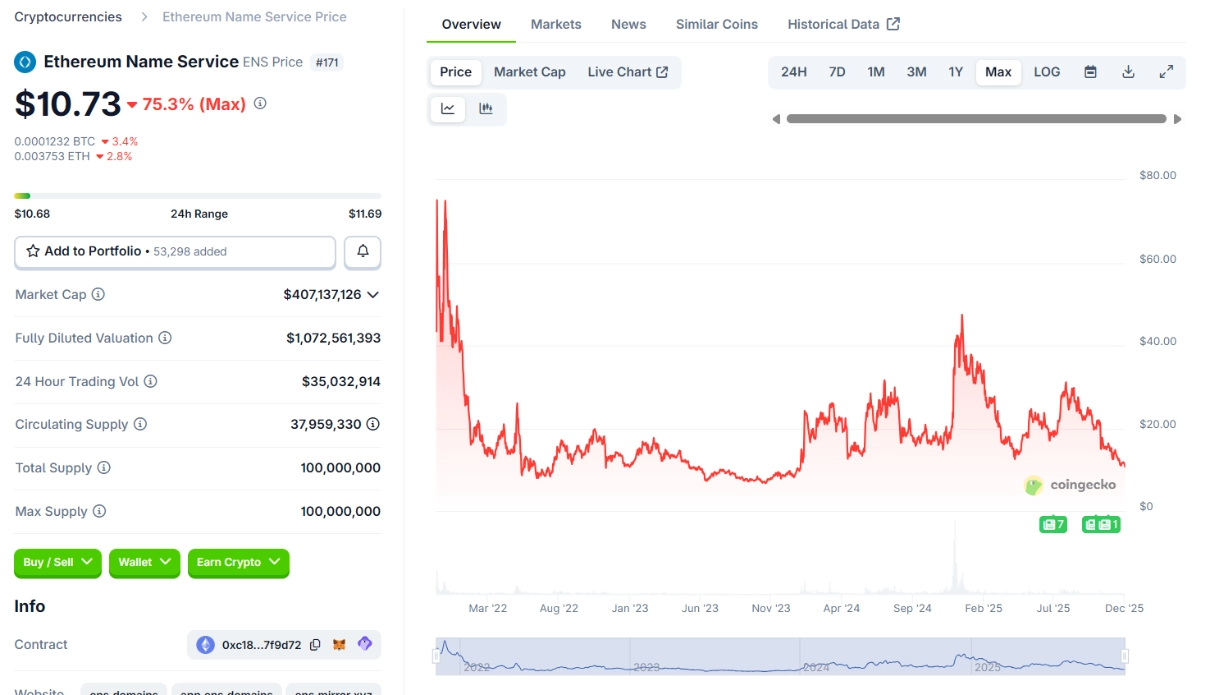This screenshot has height=695, width=1210.
Task: Open the calendar date range picker
Action: (1090, 72)
